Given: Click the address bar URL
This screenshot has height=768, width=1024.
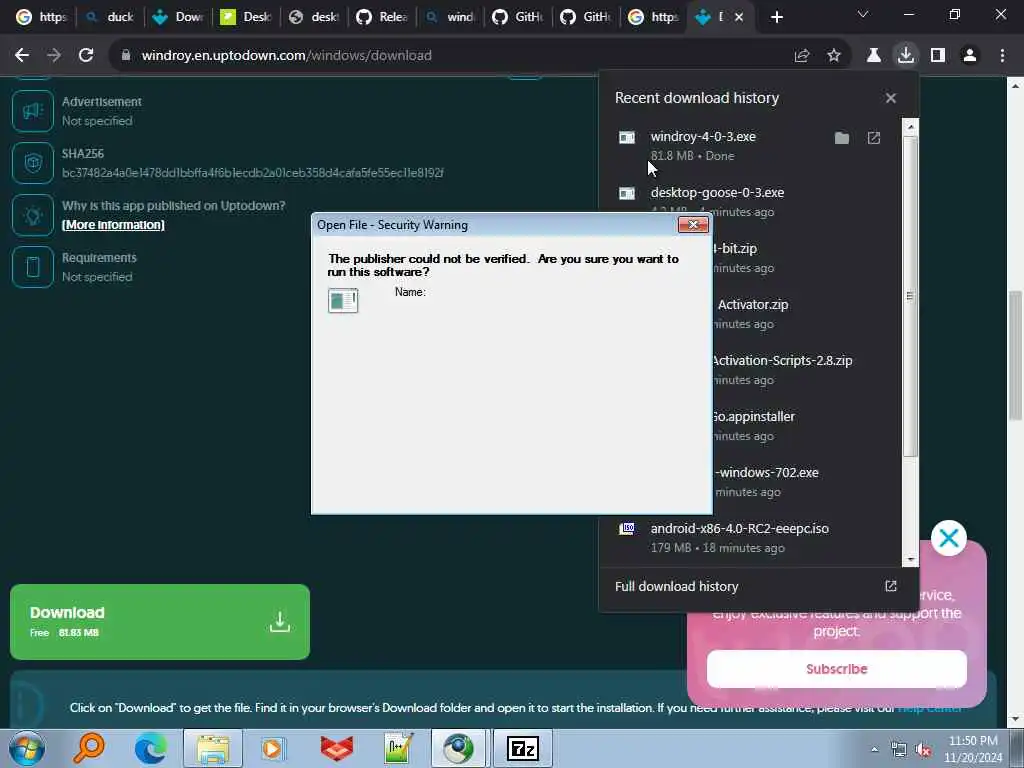Looking at the screenshot, I should tap(287, 56).
